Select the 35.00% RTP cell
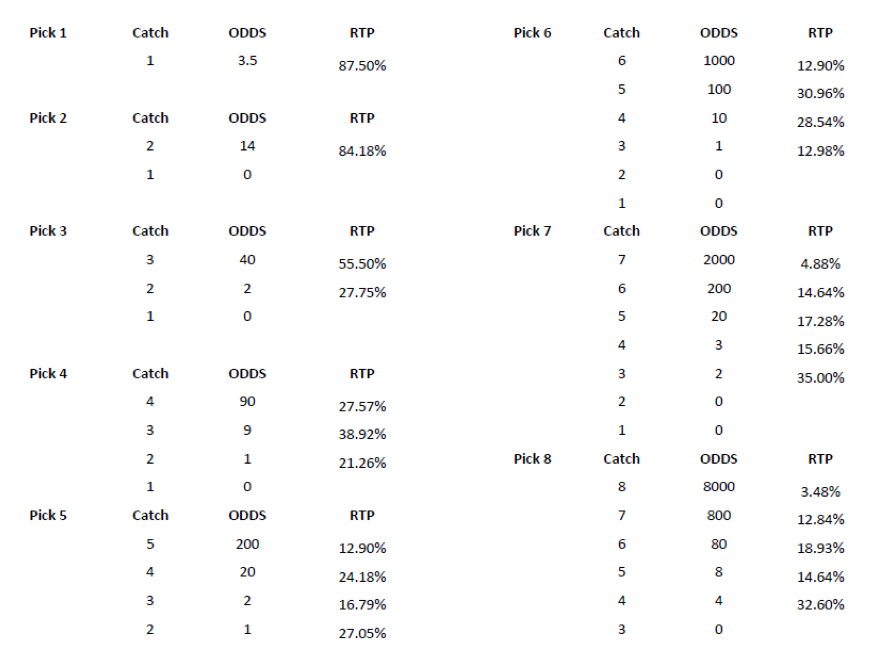 coord(821,378)
